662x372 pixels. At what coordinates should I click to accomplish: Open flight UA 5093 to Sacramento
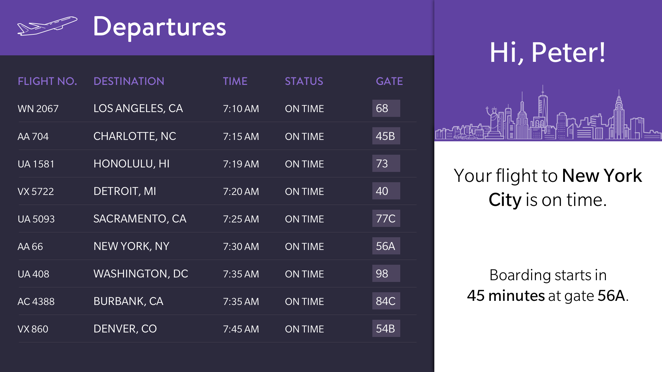[217, 219]
